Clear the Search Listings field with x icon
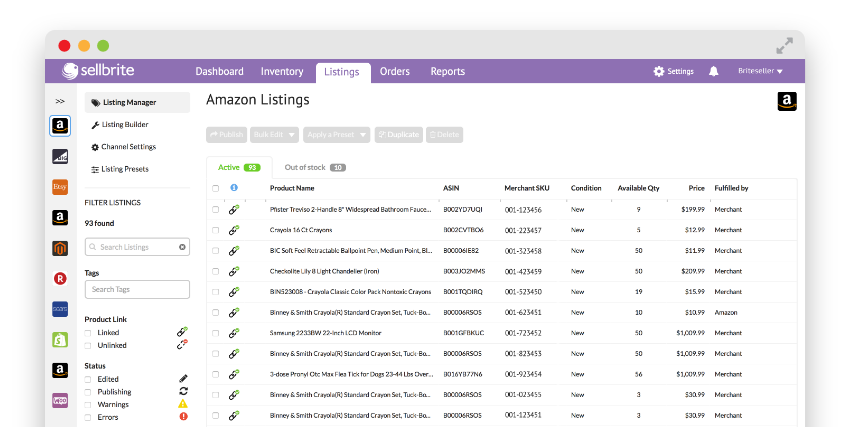 pyautogui.click(x=182, y=247)
